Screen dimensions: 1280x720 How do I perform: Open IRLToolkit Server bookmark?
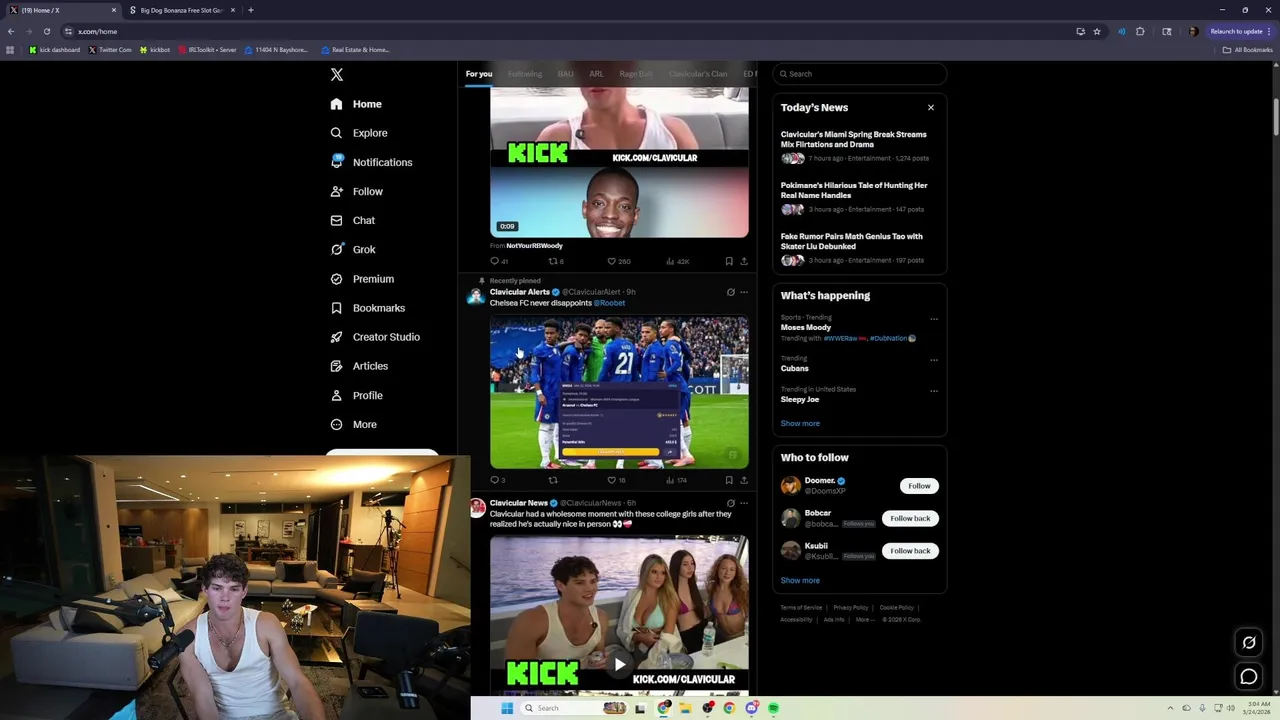tap(207, 49)
